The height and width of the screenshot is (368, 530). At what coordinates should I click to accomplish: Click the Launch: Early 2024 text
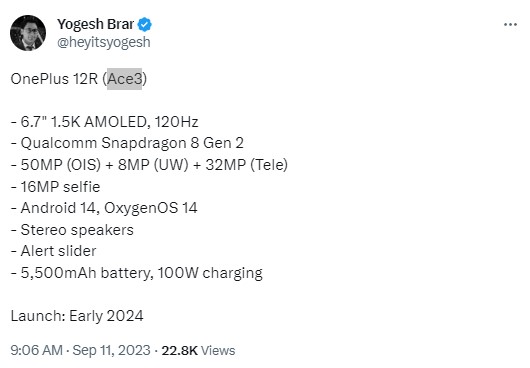(x=77, y=316)
